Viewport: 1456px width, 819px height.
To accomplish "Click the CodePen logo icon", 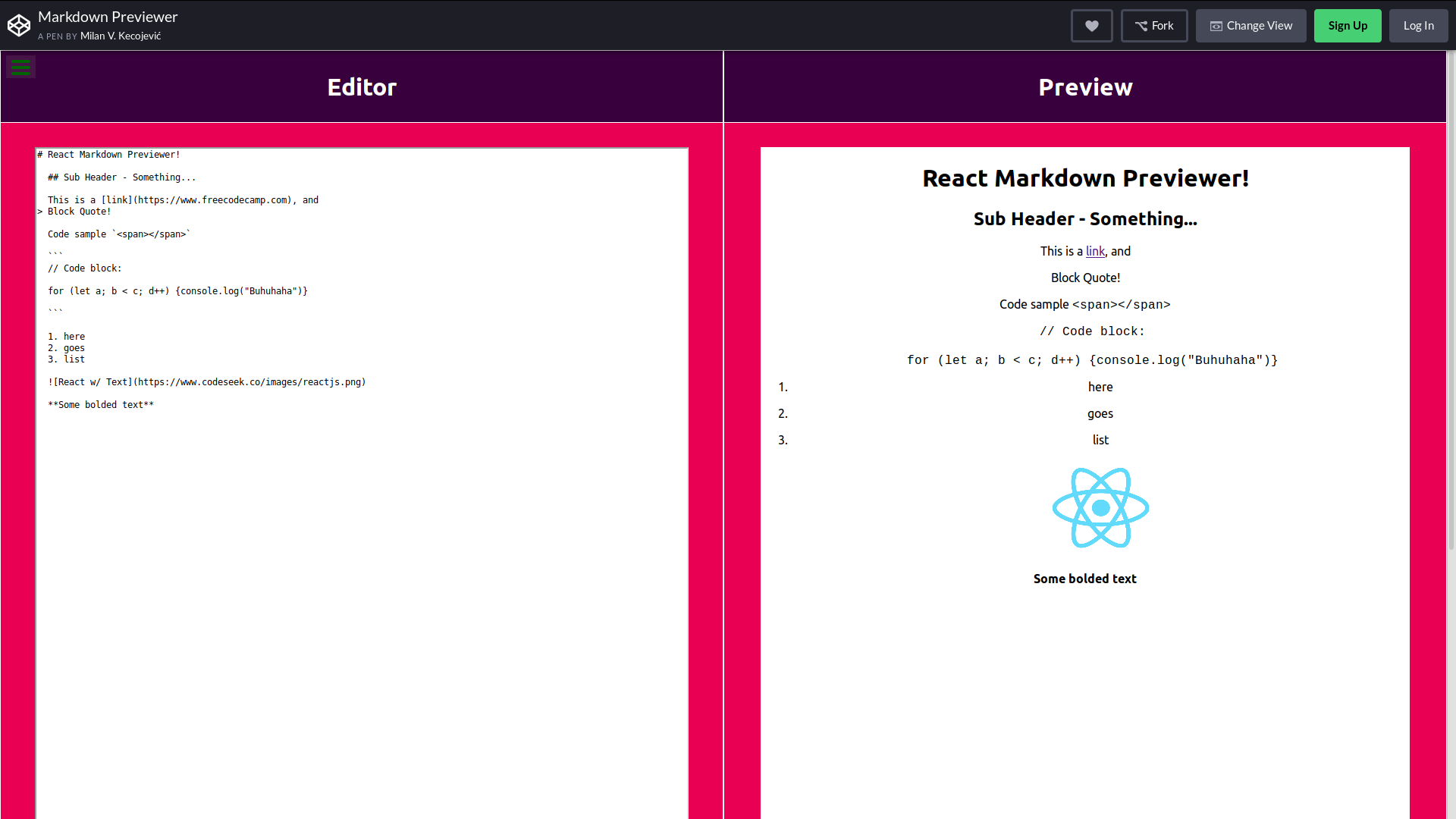I will click(x=19, y=26).
